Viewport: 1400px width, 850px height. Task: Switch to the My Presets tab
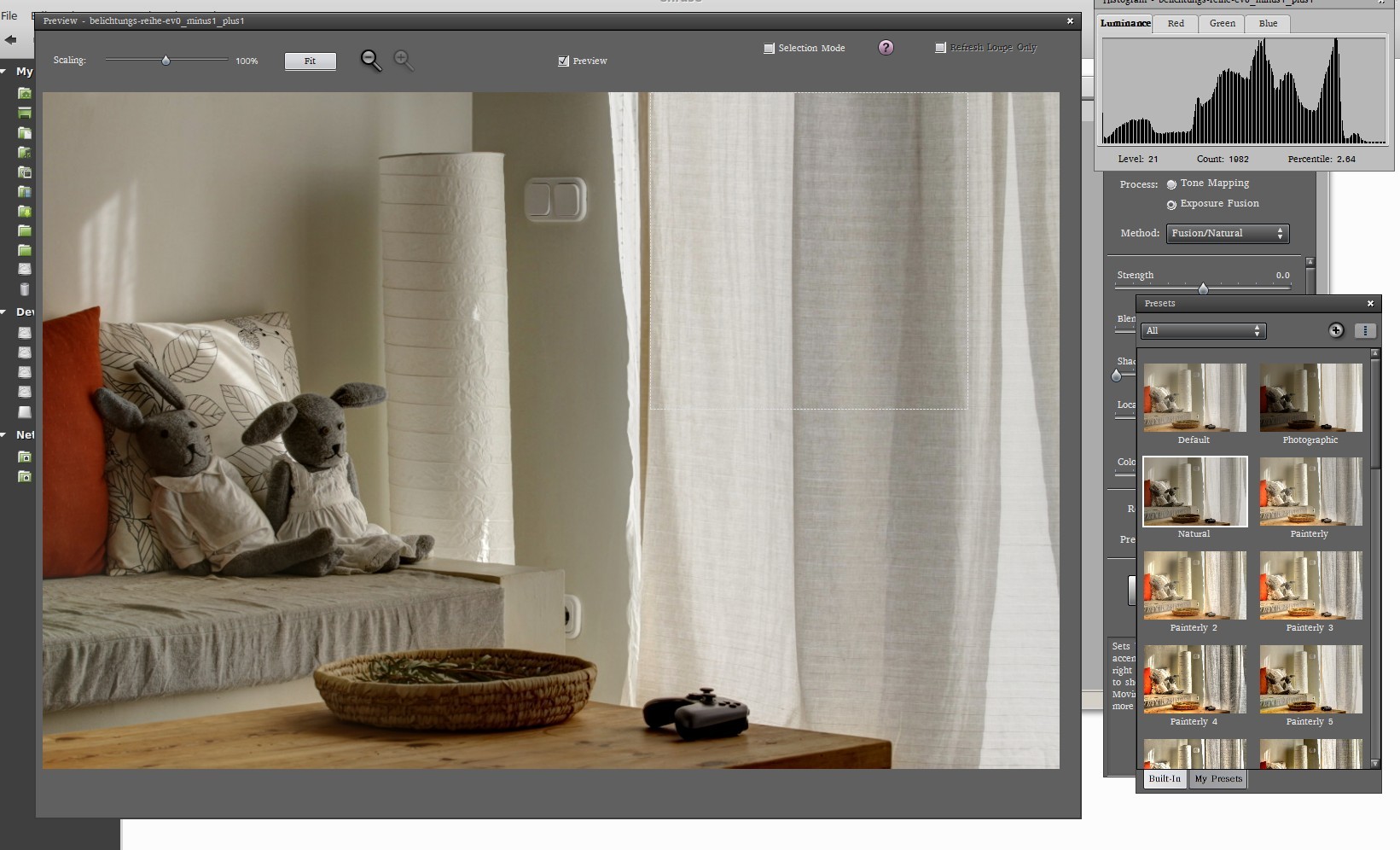coord(1217,778)
